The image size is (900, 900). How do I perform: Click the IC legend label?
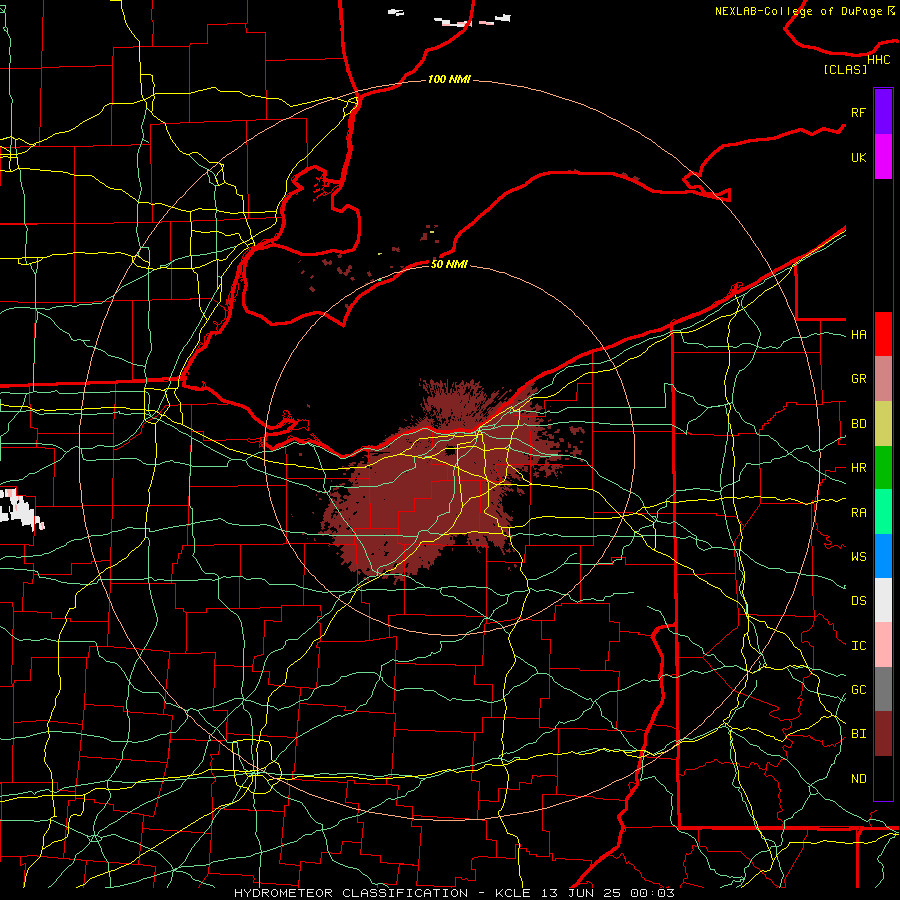click(858, 645)
